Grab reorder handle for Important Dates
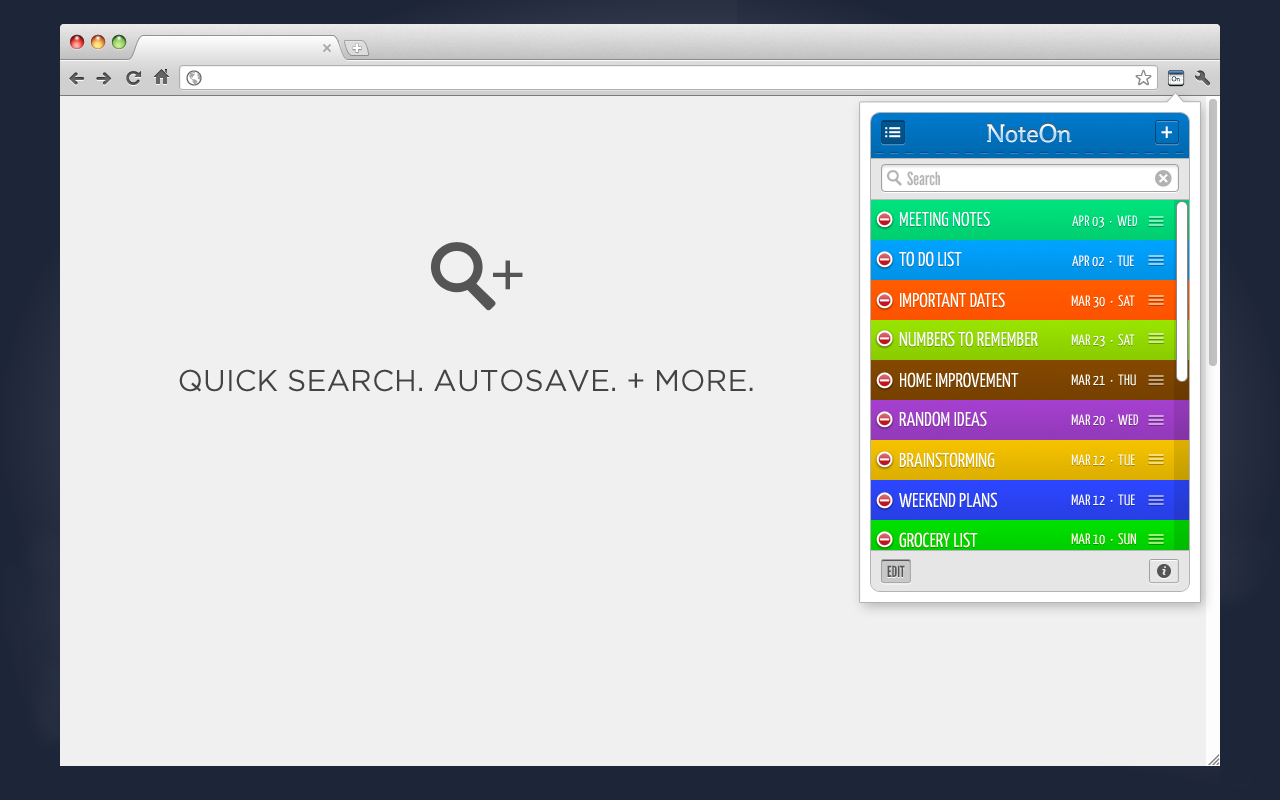This screenshot has width=1280, height=800. (1156, 300)
